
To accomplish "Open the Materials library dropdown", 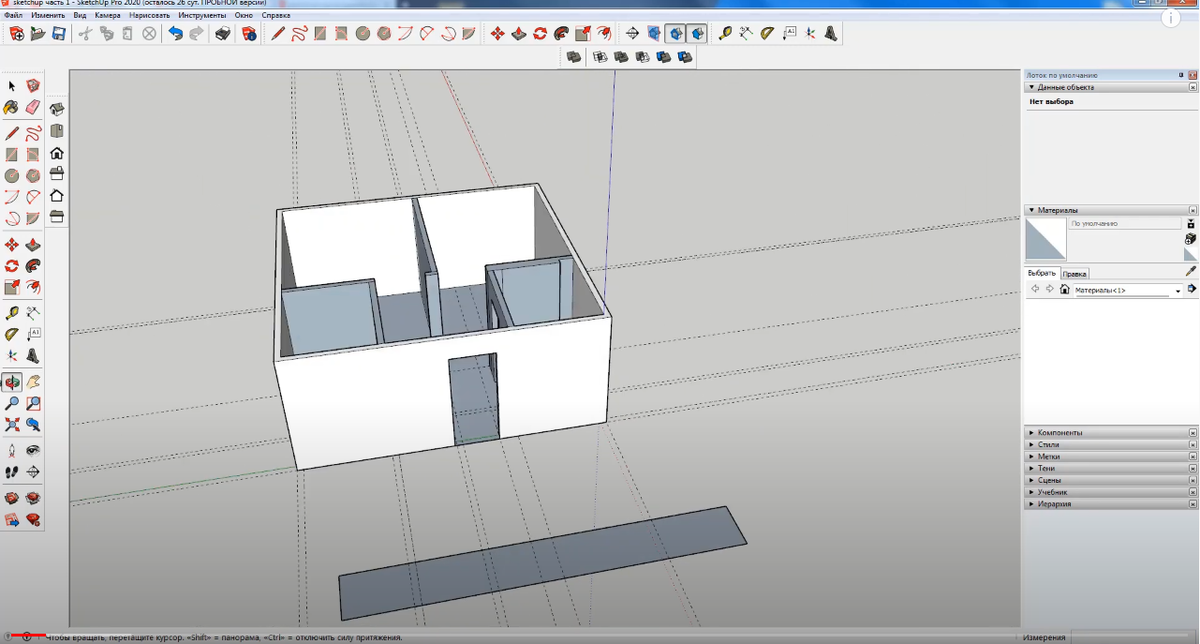I will (x=1178, y=290).
